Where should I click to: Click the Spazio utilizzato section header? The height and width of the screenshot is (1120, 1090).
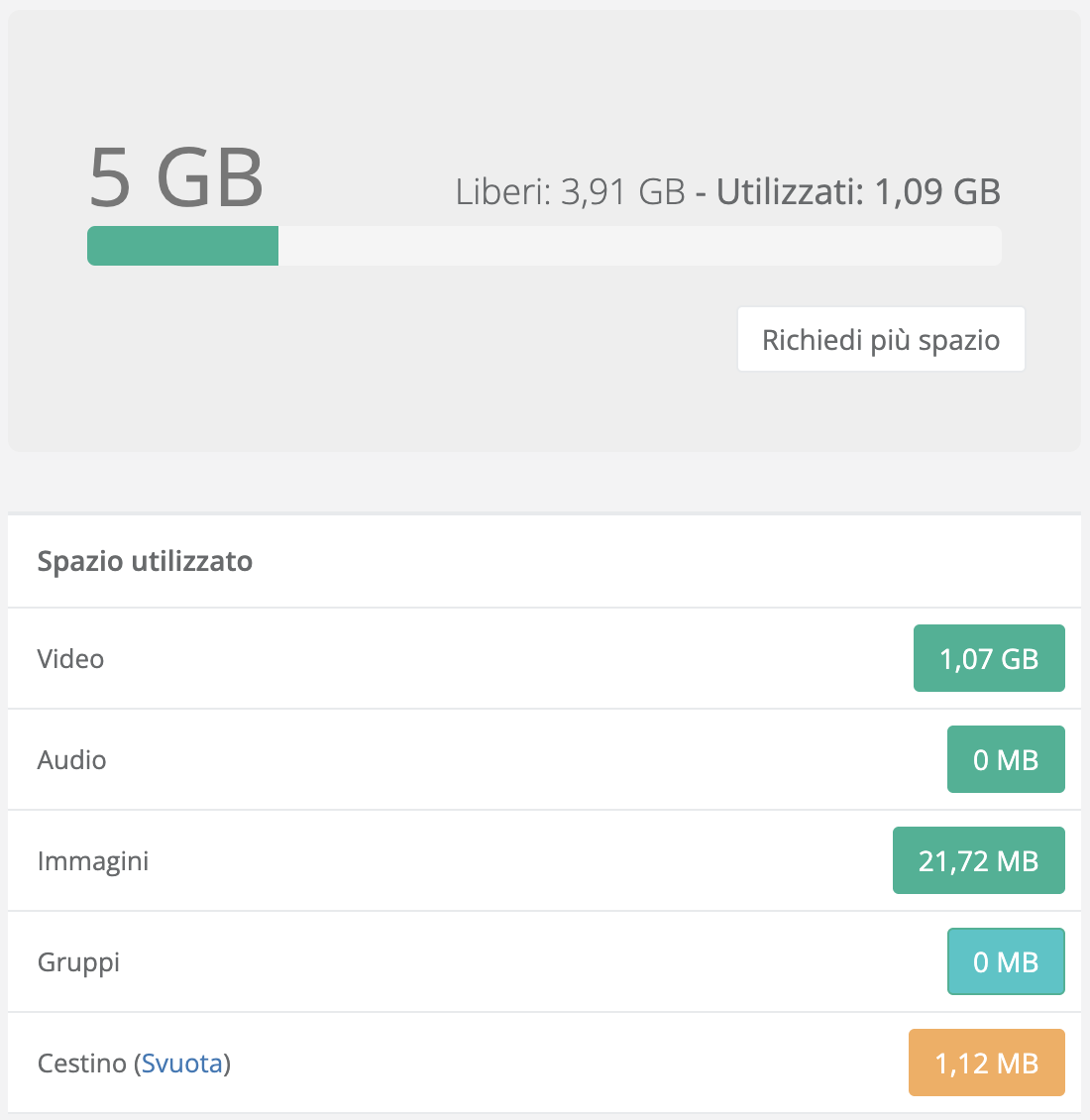point(145,562)
